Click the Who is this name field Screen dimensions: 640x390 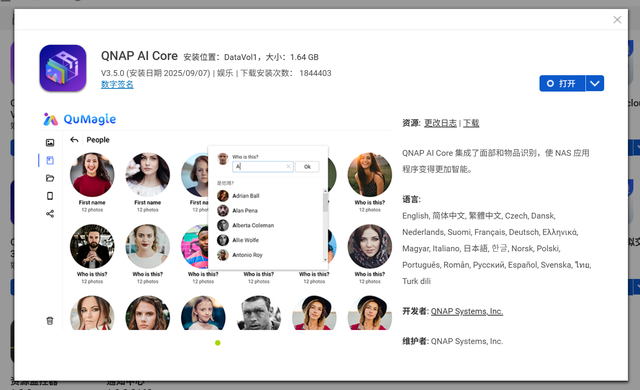point(262,166)
